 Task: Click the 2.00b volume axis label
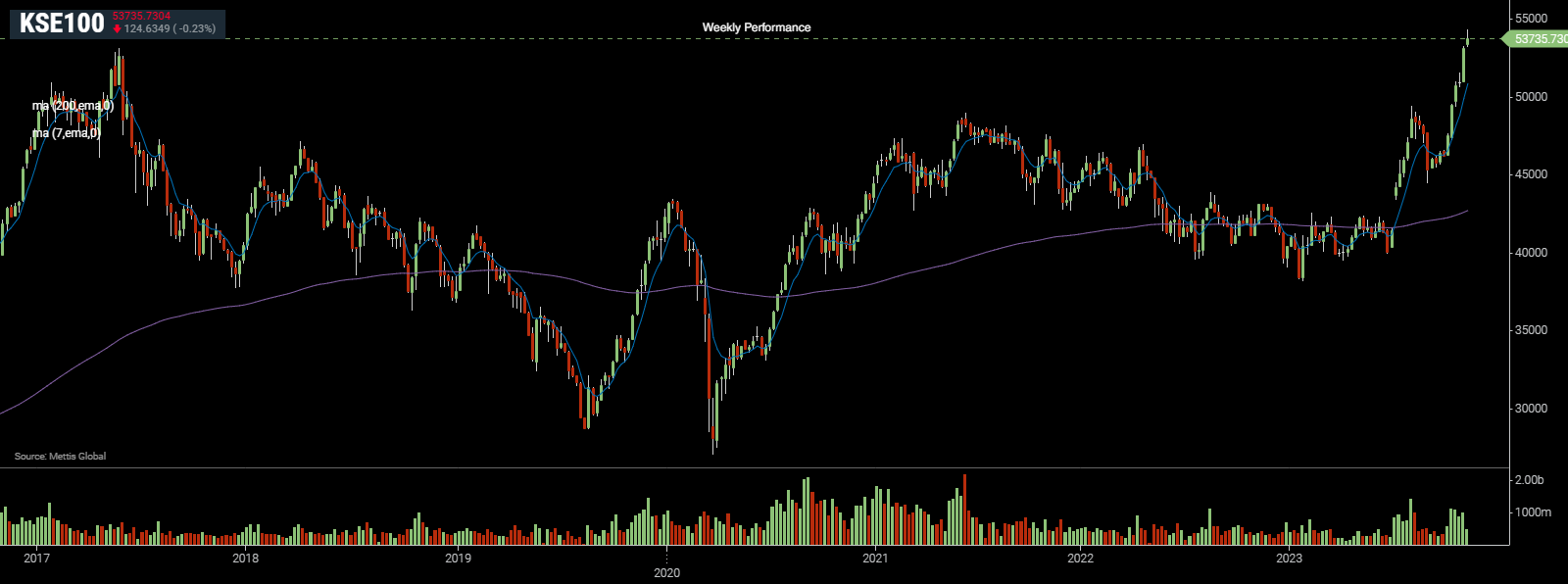pyautogui.click(x=1530, y=480)
